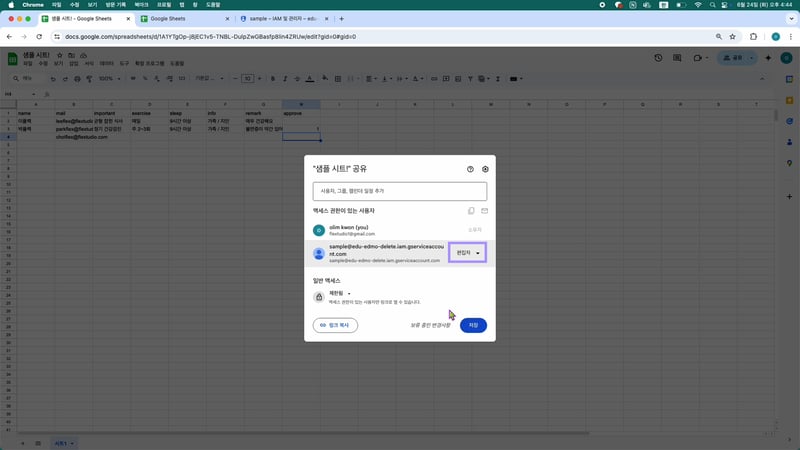The height and width of the screenshot is (450, 800).
Task: Click the Copy link button
Action: tap(335, 325)
